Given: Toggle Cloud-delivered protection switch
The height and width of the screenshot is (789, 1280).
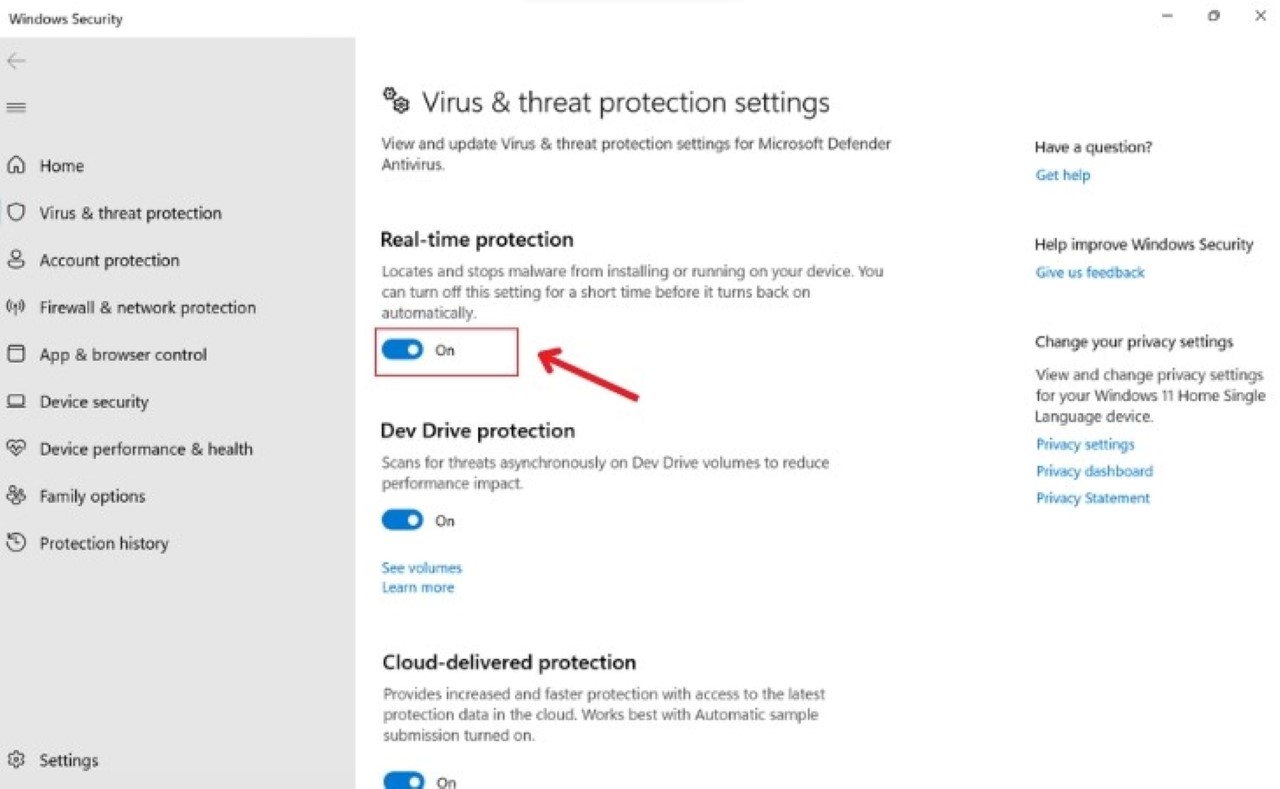Looking at the screenshot, I should pyautogui.click(x=403, y=780).
